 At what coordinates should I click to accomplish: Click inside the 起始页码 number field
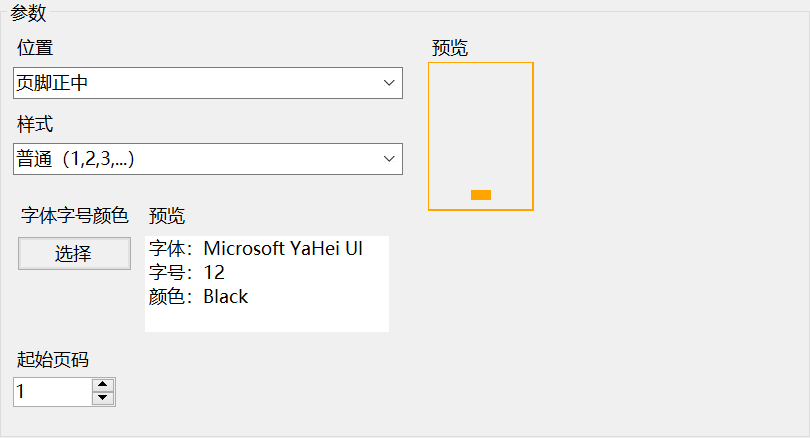pyautogui.click(x=53, y=392)
